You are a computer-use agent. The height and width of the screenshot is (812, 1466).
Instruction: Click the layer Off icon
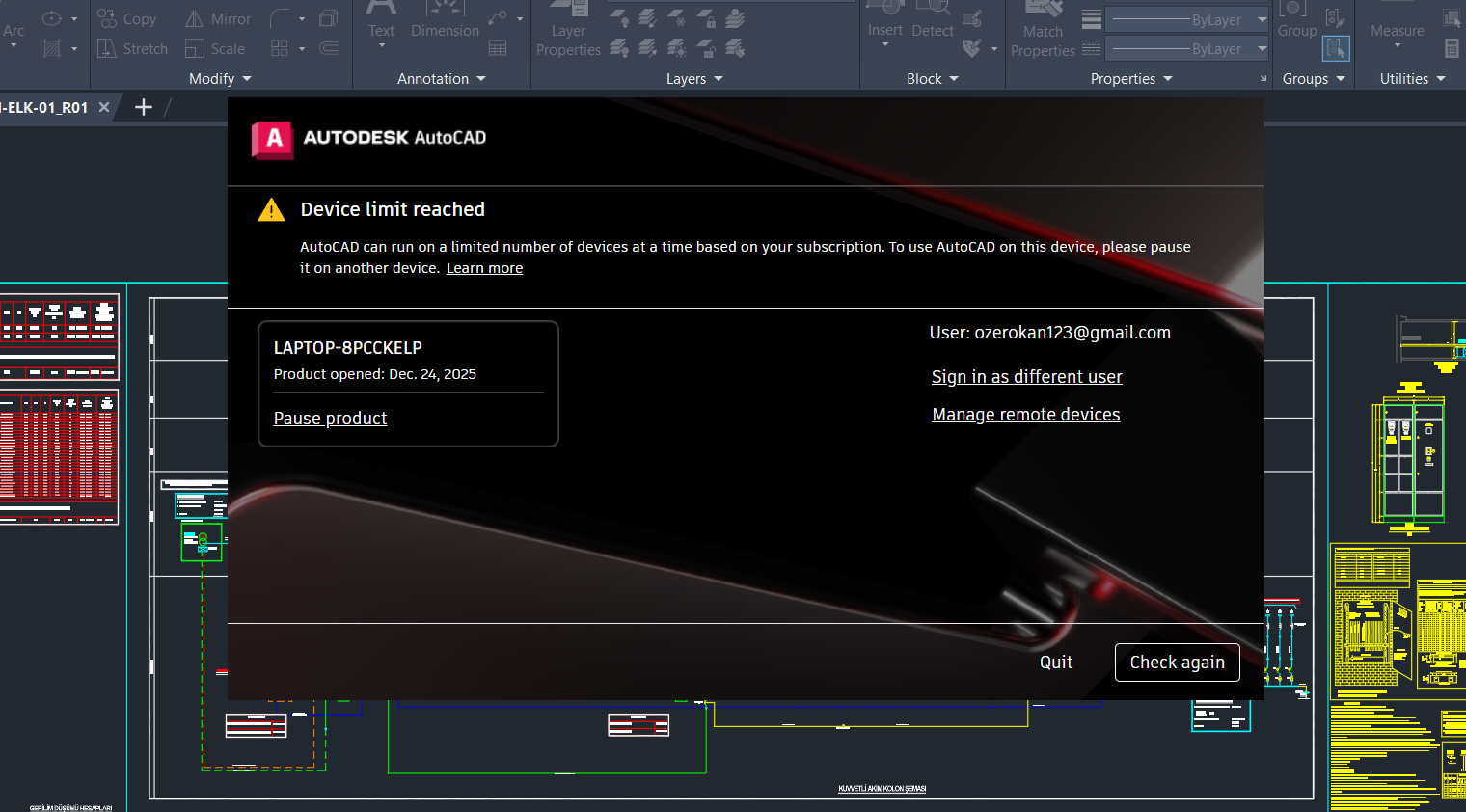pyautogui.click(x=619, y=18)
